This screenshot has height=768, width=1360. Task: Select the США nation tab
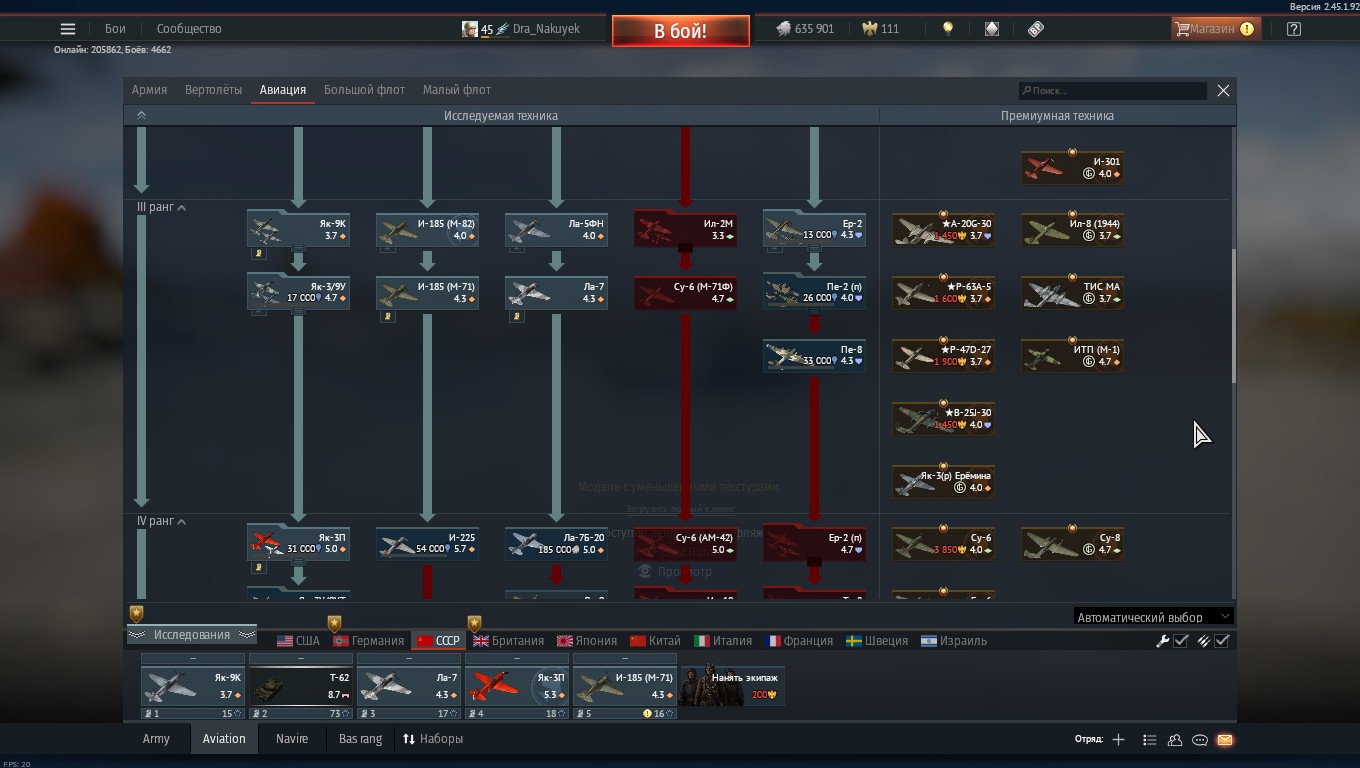[299, 641]
